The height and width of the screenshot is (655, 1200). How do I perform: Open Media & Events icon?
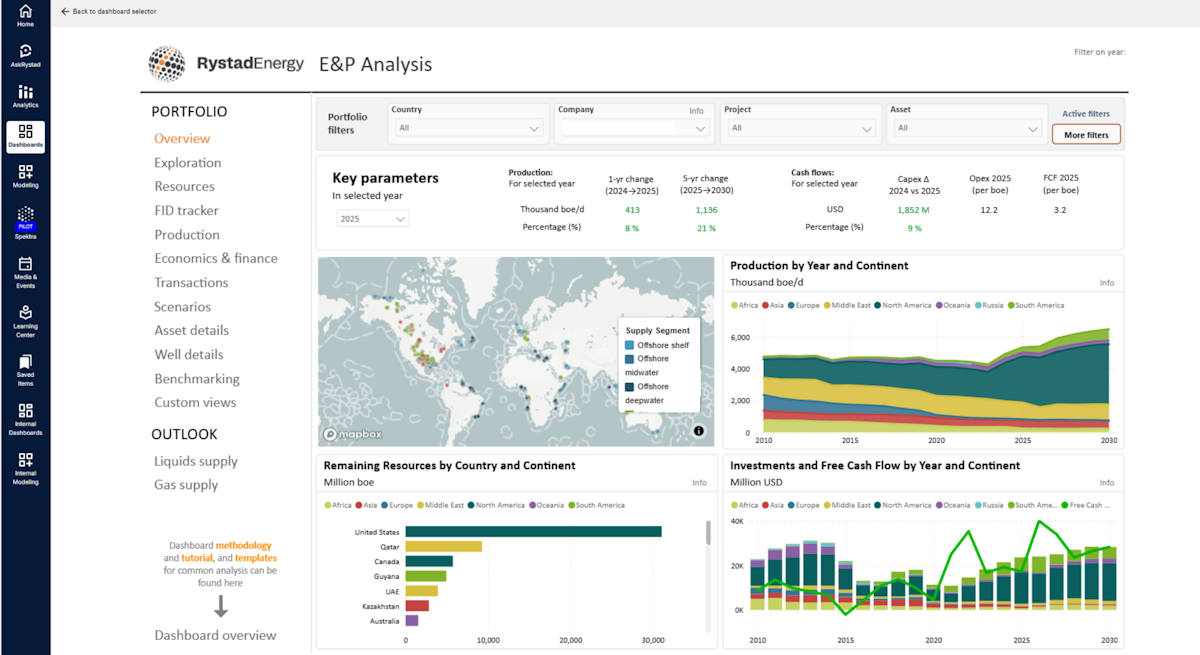coord(25,271)
